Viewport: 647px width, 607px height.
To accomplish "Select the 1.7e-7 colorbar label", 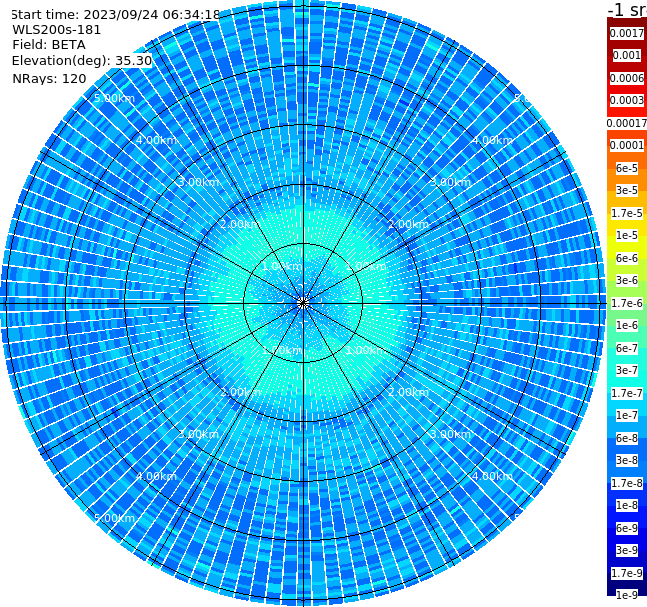I will coord(627,393).
